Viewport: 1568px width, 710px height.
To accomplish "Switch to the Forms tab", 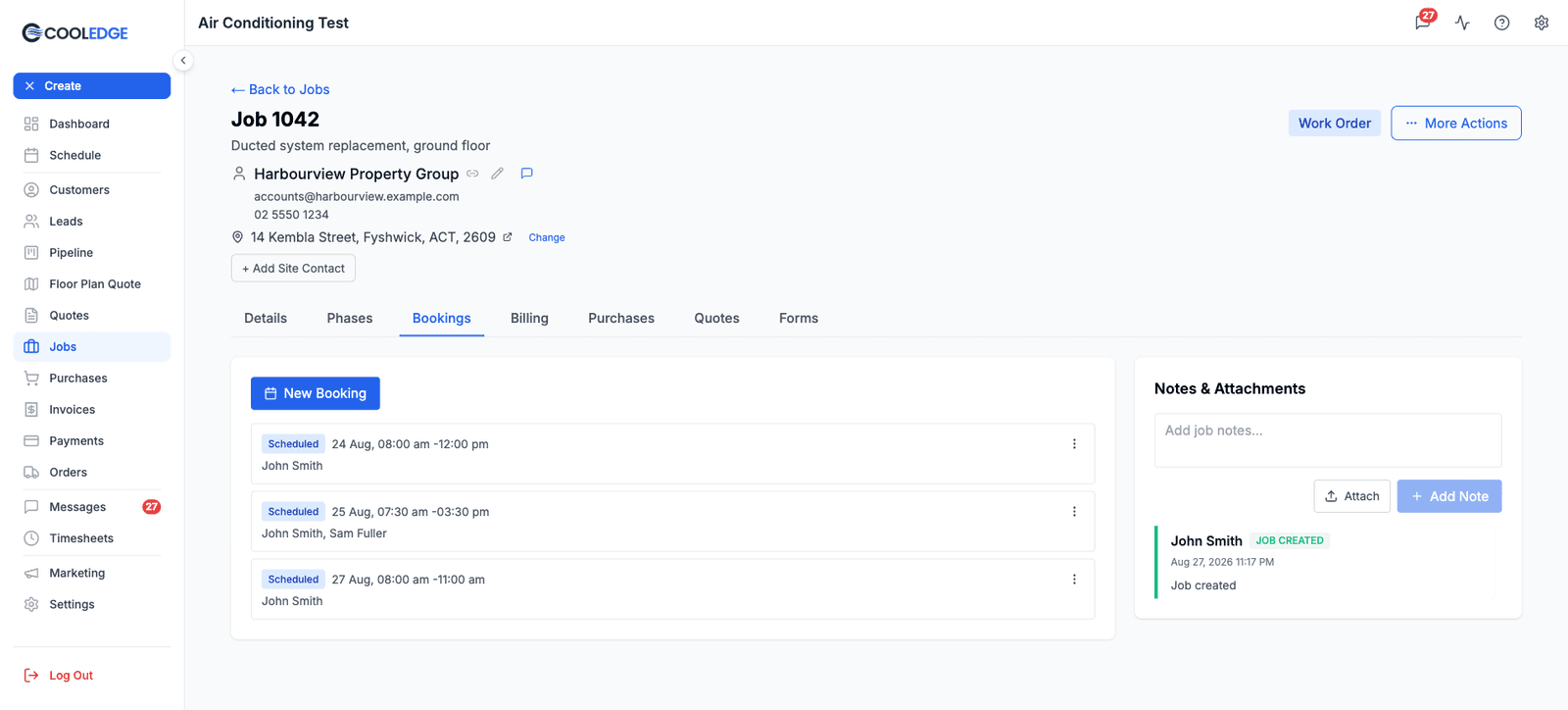I will tap(799, 319).
